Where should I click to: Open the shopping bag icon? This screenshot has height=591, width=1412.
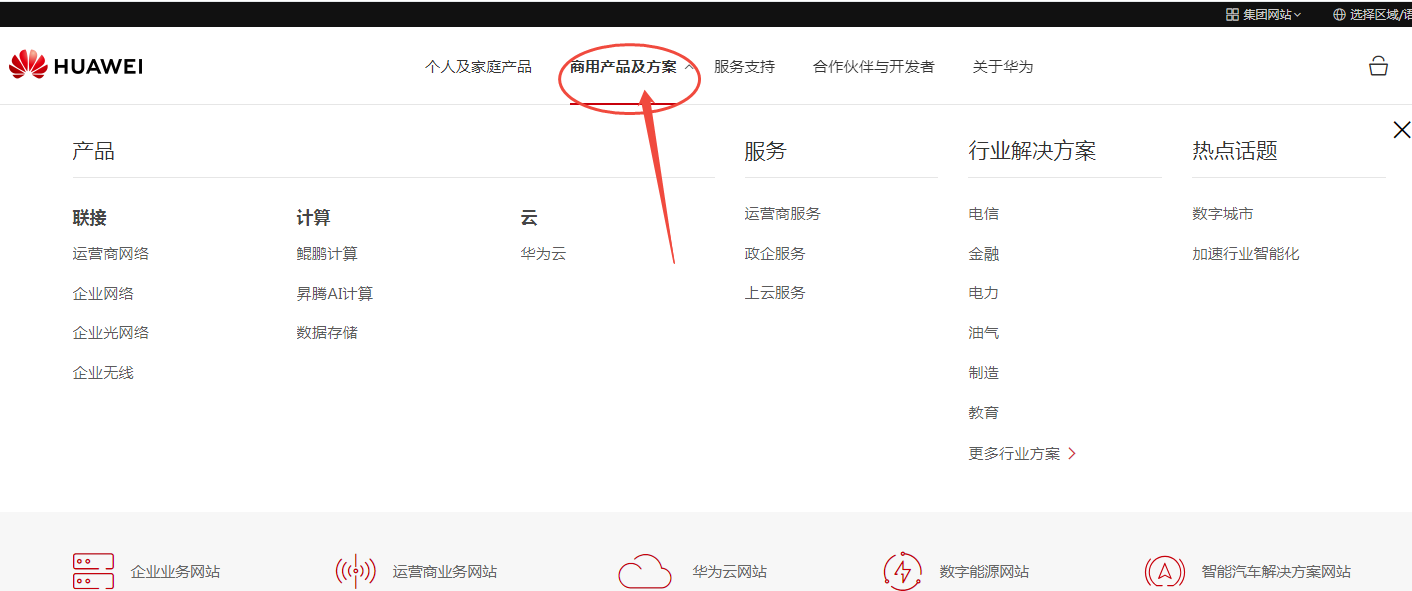tap(1378, 66)
